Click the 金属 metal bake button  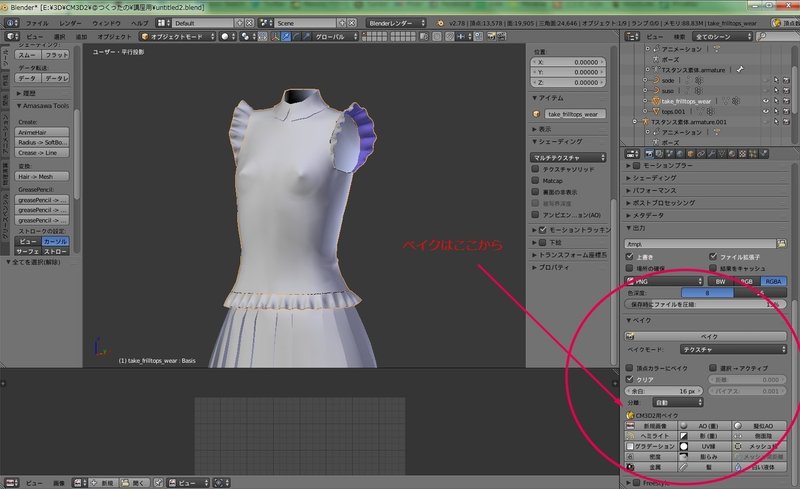[x=651, y=467]
